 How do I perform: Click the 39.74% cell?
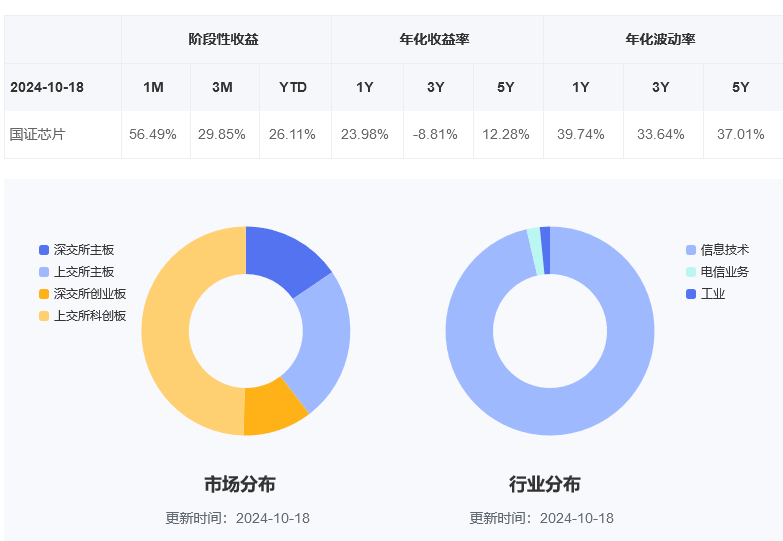(x=581, y=134)
